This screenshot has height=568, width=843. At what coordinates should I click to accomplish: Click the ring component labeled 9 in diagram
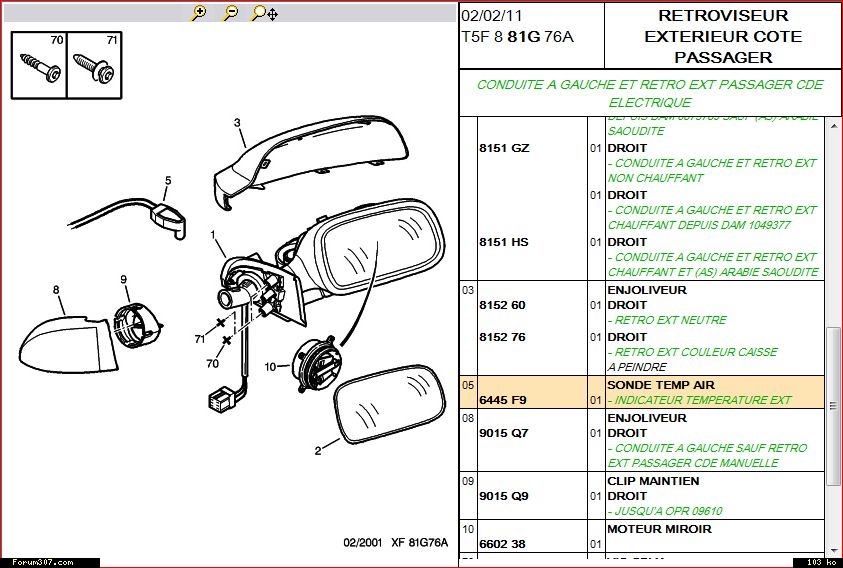click(x=133, y=321)
